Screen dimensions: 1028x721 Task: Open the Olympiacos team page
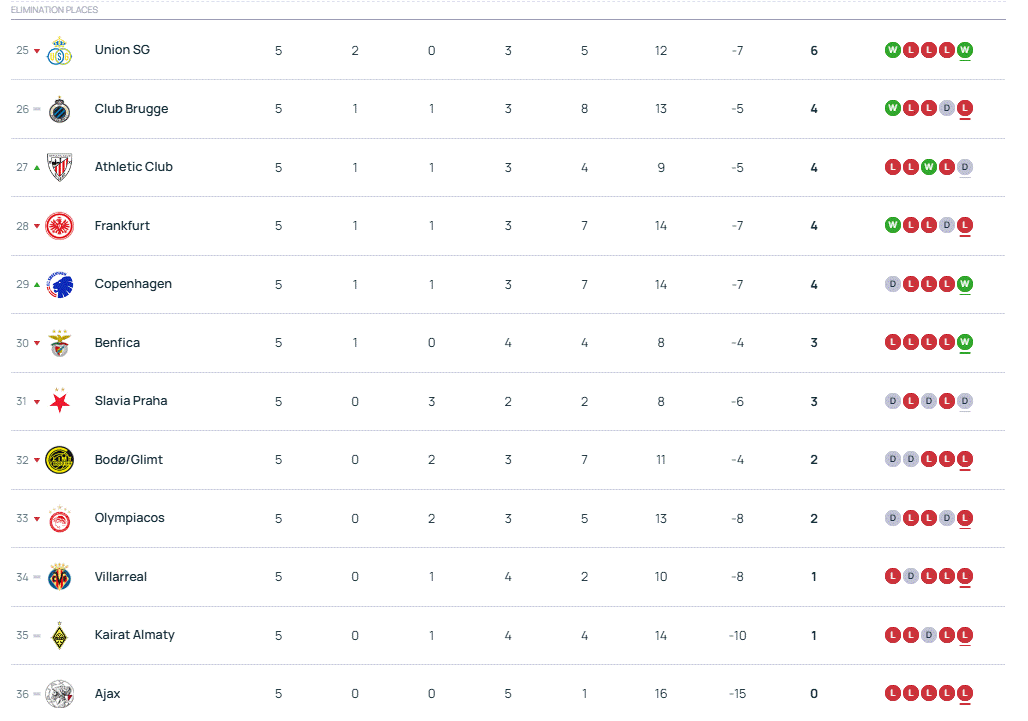click(129, 518)
